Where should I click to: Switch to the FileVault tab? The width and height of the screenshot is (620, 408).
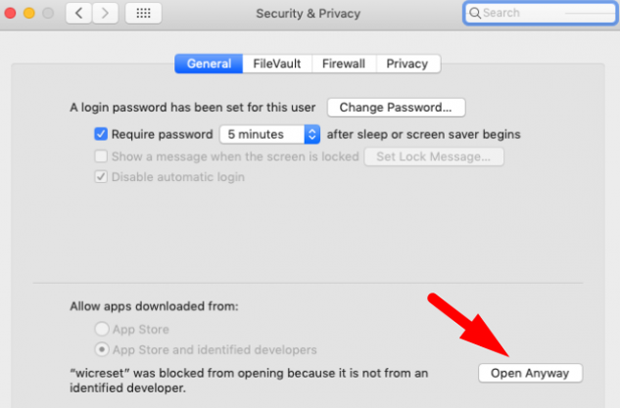point(277,64)
